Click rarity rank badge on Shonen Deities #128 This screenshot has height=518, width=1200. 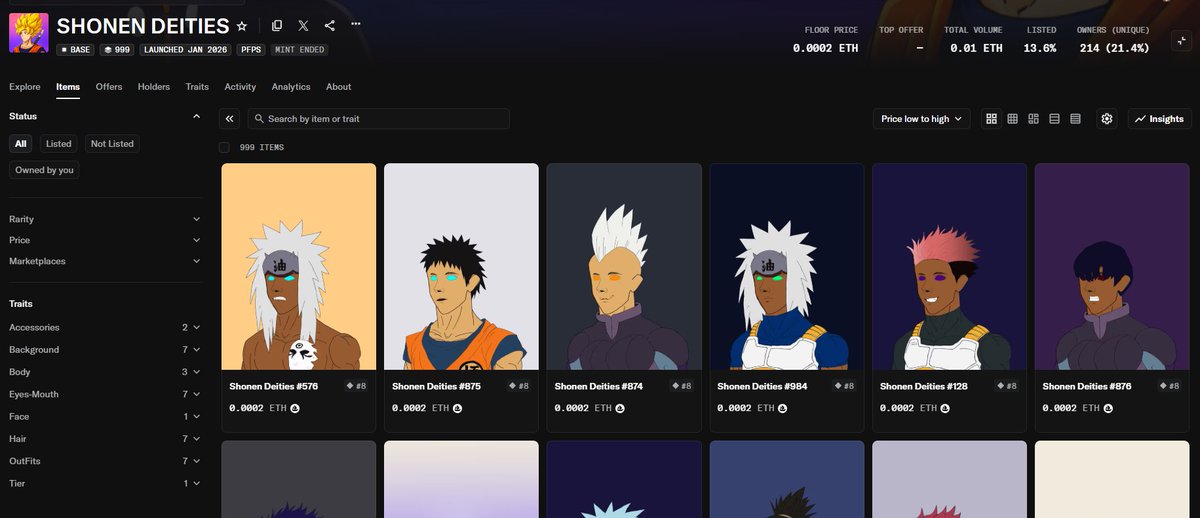point(1006,385)
